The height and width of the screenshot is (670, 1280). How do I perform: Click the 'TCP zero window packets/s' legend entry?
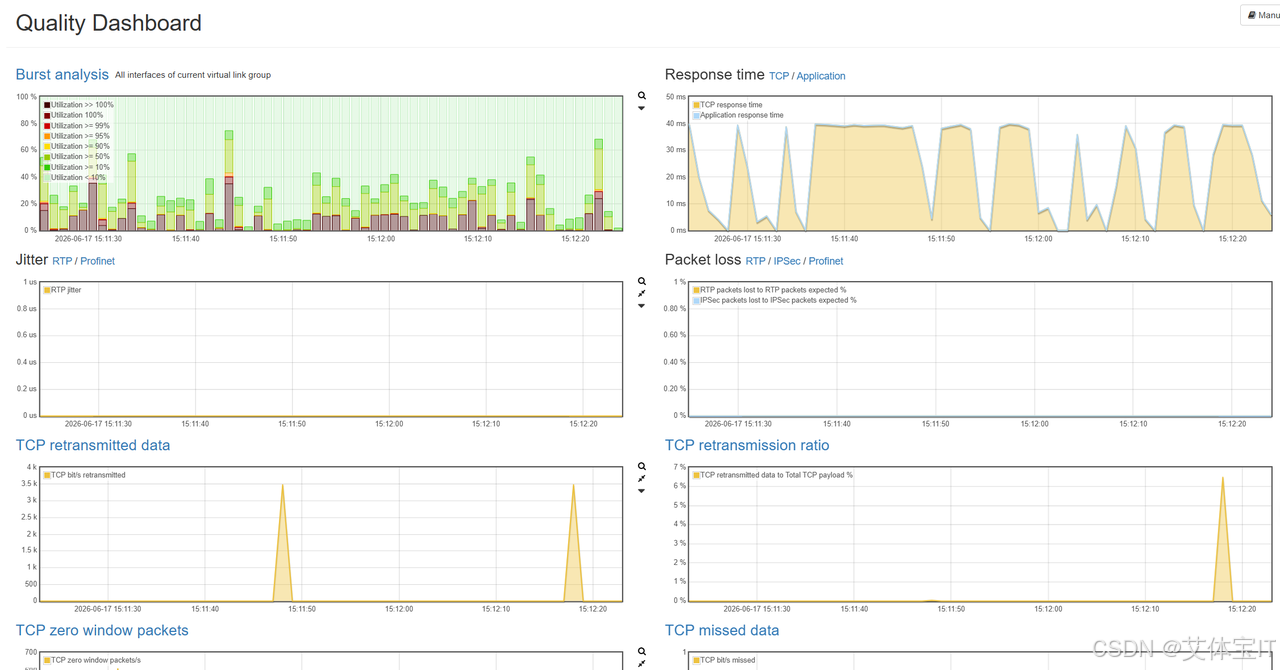92,660
